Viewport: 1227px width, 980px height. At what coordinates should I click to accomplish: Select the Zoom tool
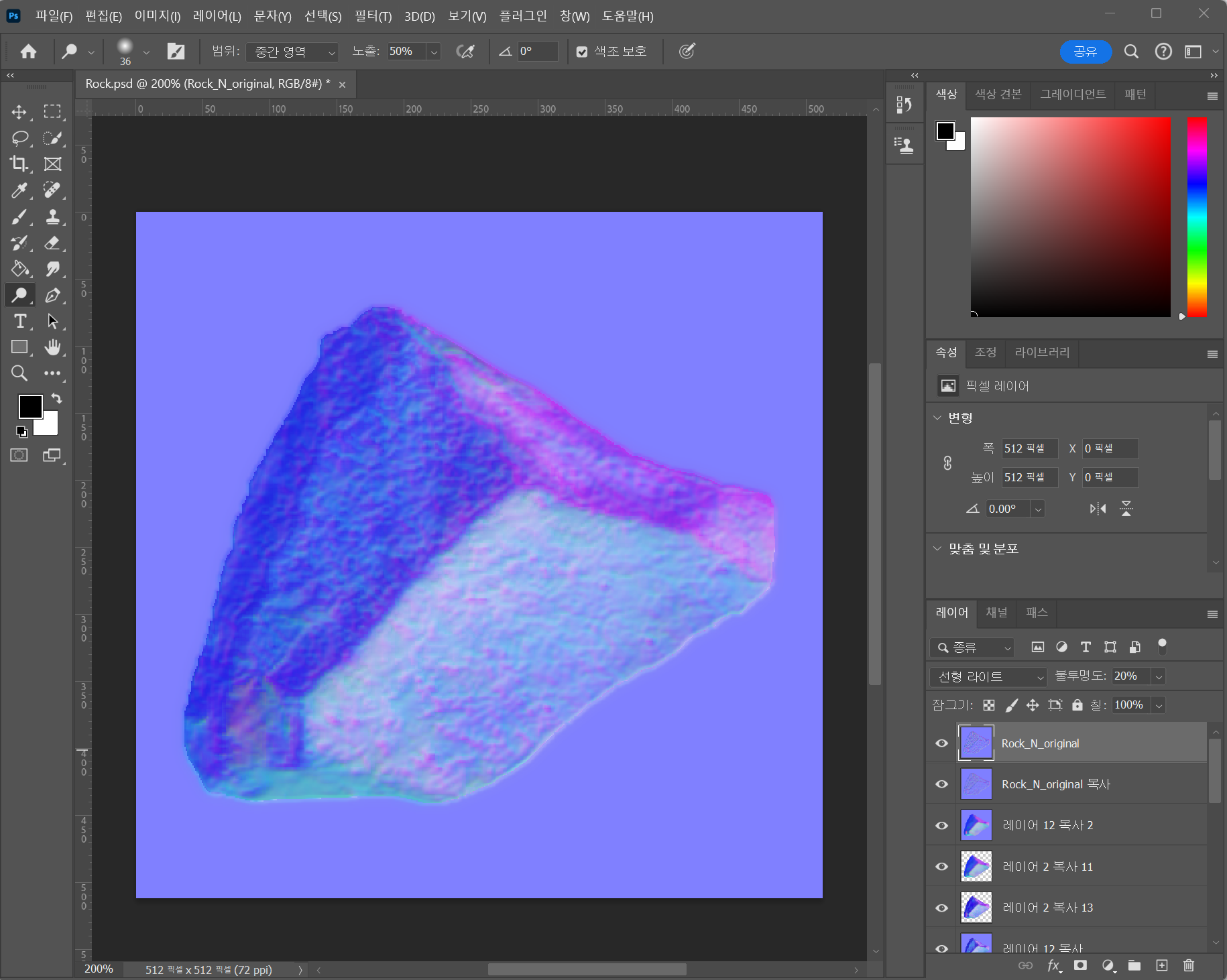point(19,373)
